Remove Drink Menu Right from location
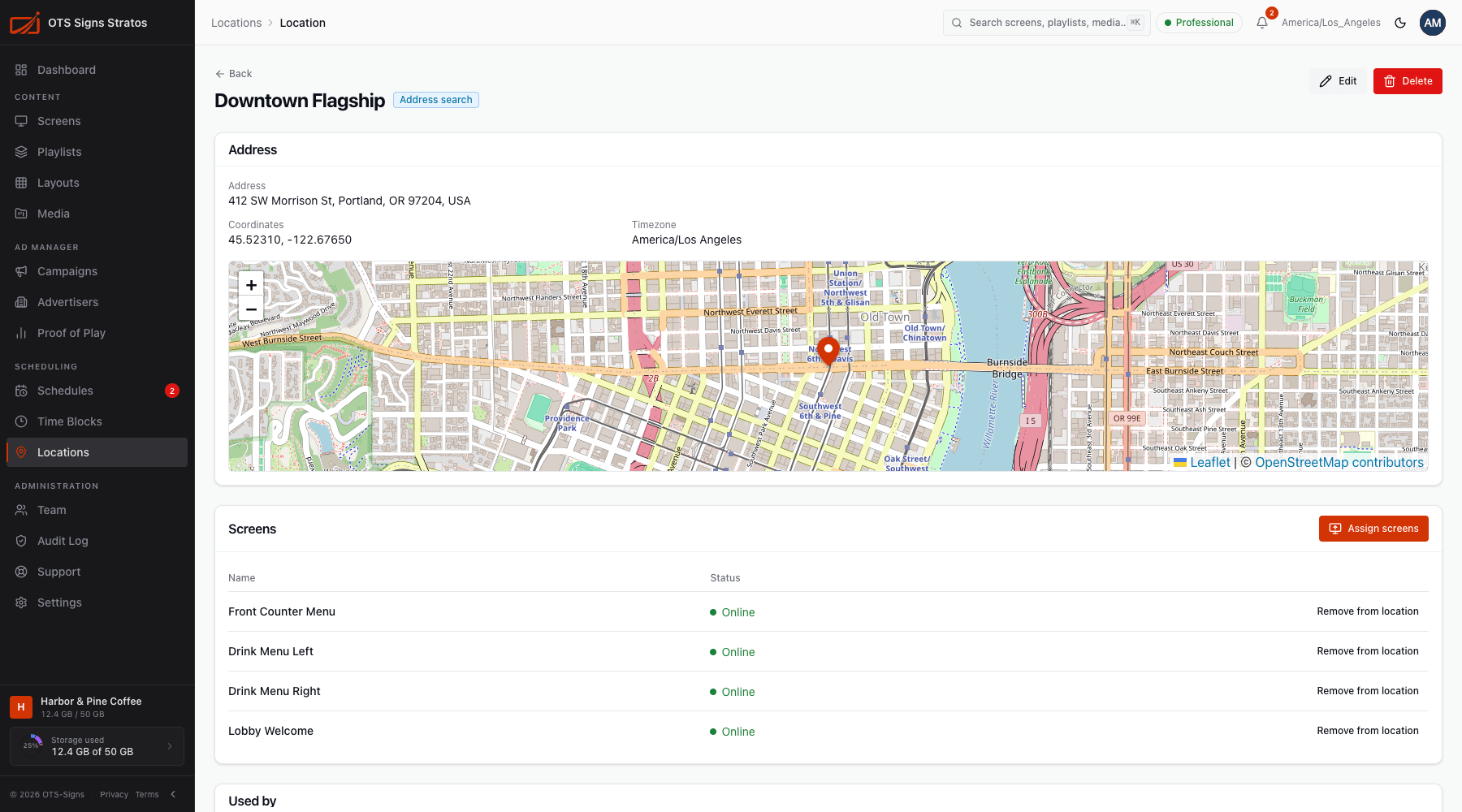Viewport: 1462px width, 812px height. (1368, 691)
